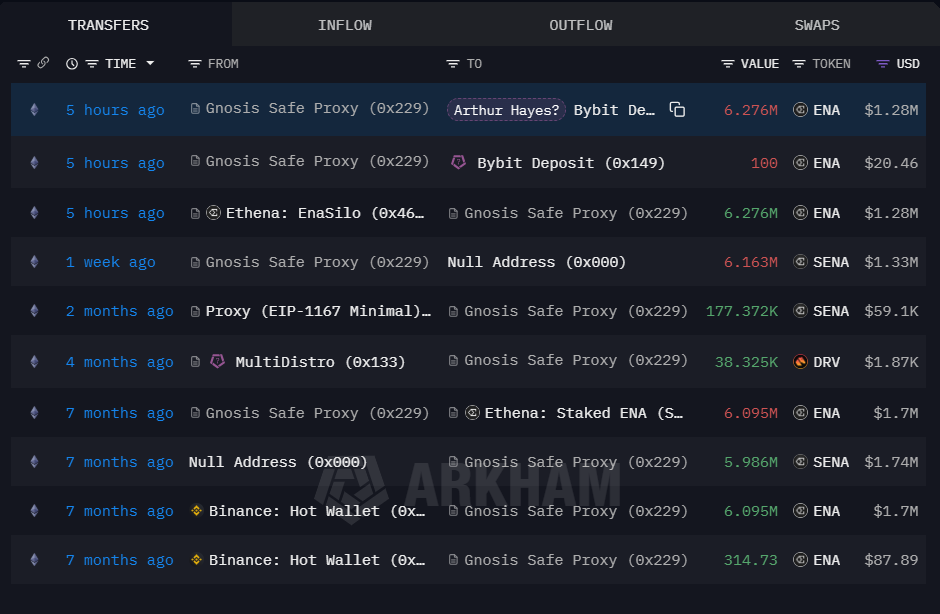Screen dimensions: 940x614
Task: Open the OUTFLOW tab
Action: point(581,25)
